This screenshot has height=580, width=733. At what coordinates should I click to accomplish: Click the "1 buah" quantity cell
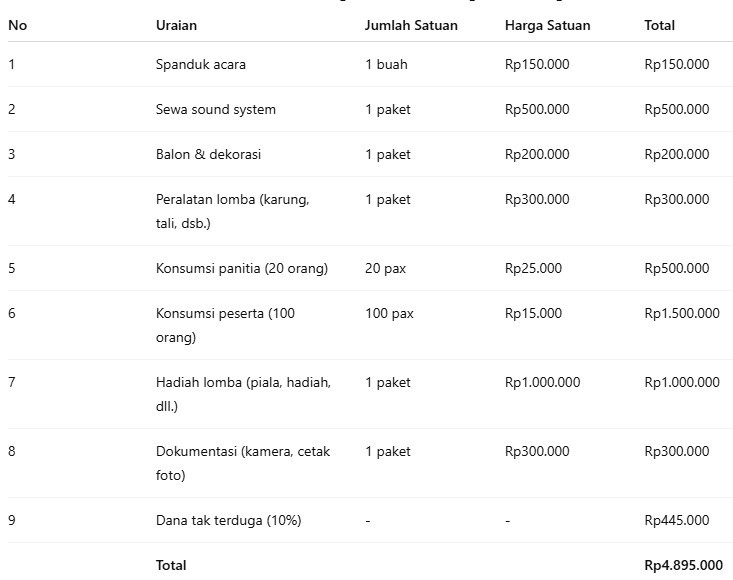(386, 64)
